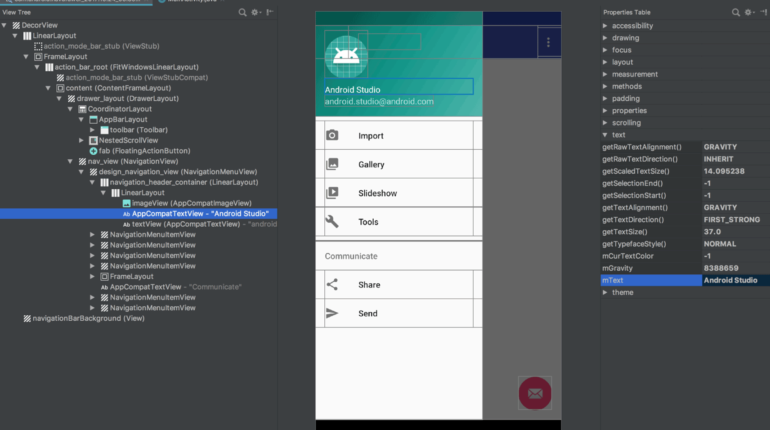Click the Properties Table search icon

[735, 12]
